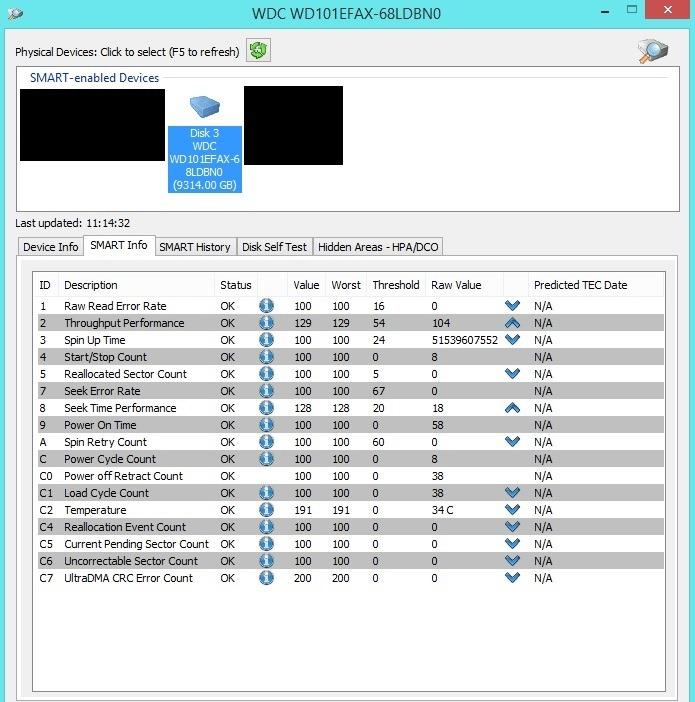Viewport: 695px width, 702px height.
Task: Open info icon for Seek Error Rate
Action: tap(266, 391)
